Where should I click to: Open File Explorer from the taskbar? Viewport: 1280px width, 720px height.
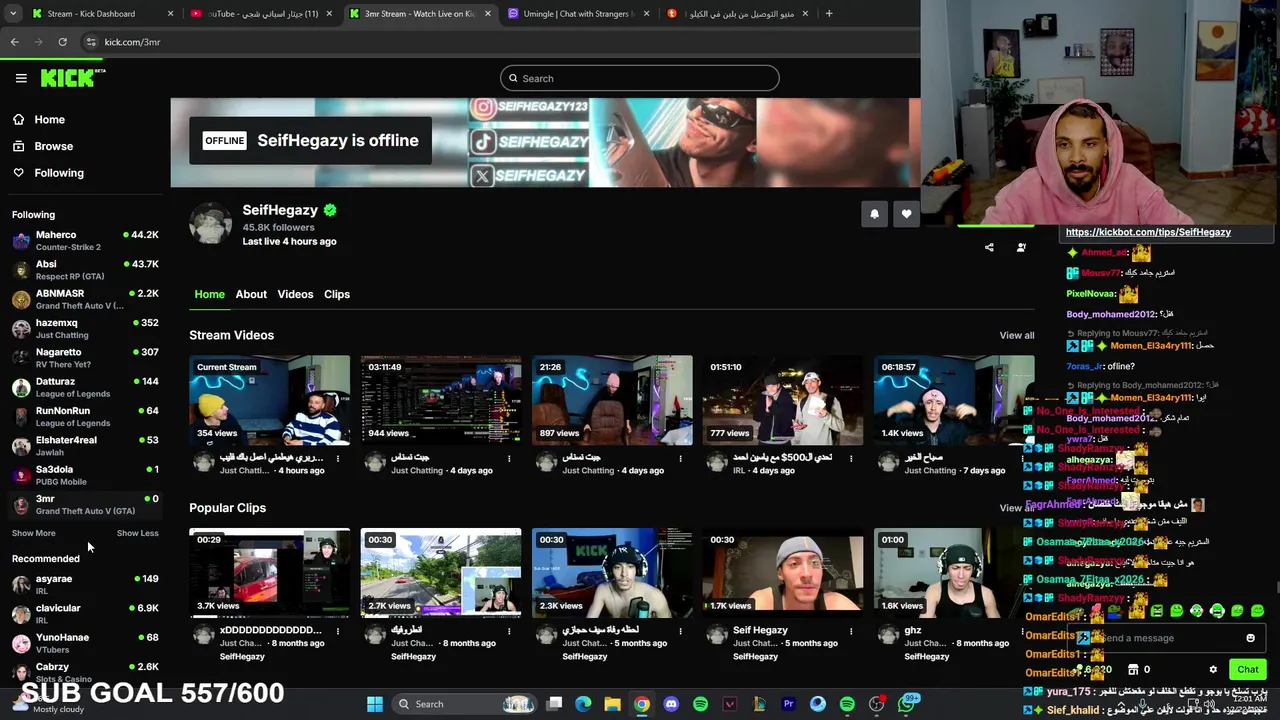click(613, 704)
